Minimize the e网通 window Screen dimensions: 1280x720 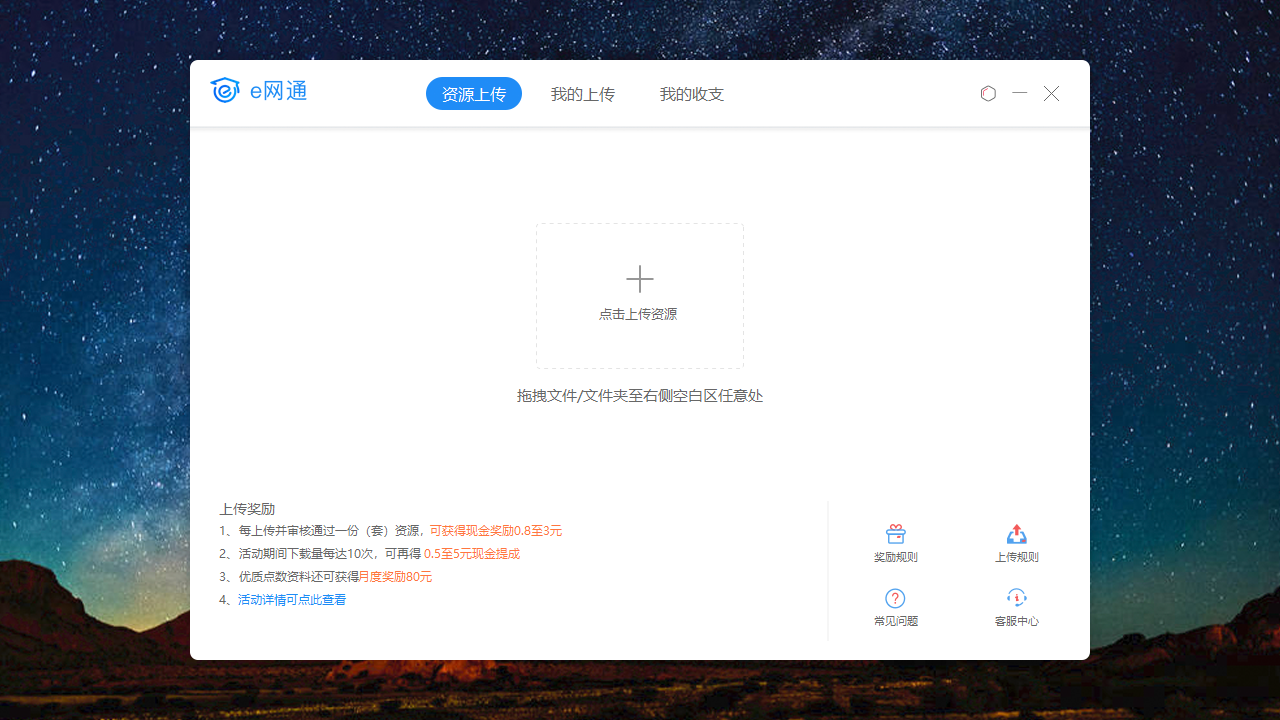[1019, 93]
